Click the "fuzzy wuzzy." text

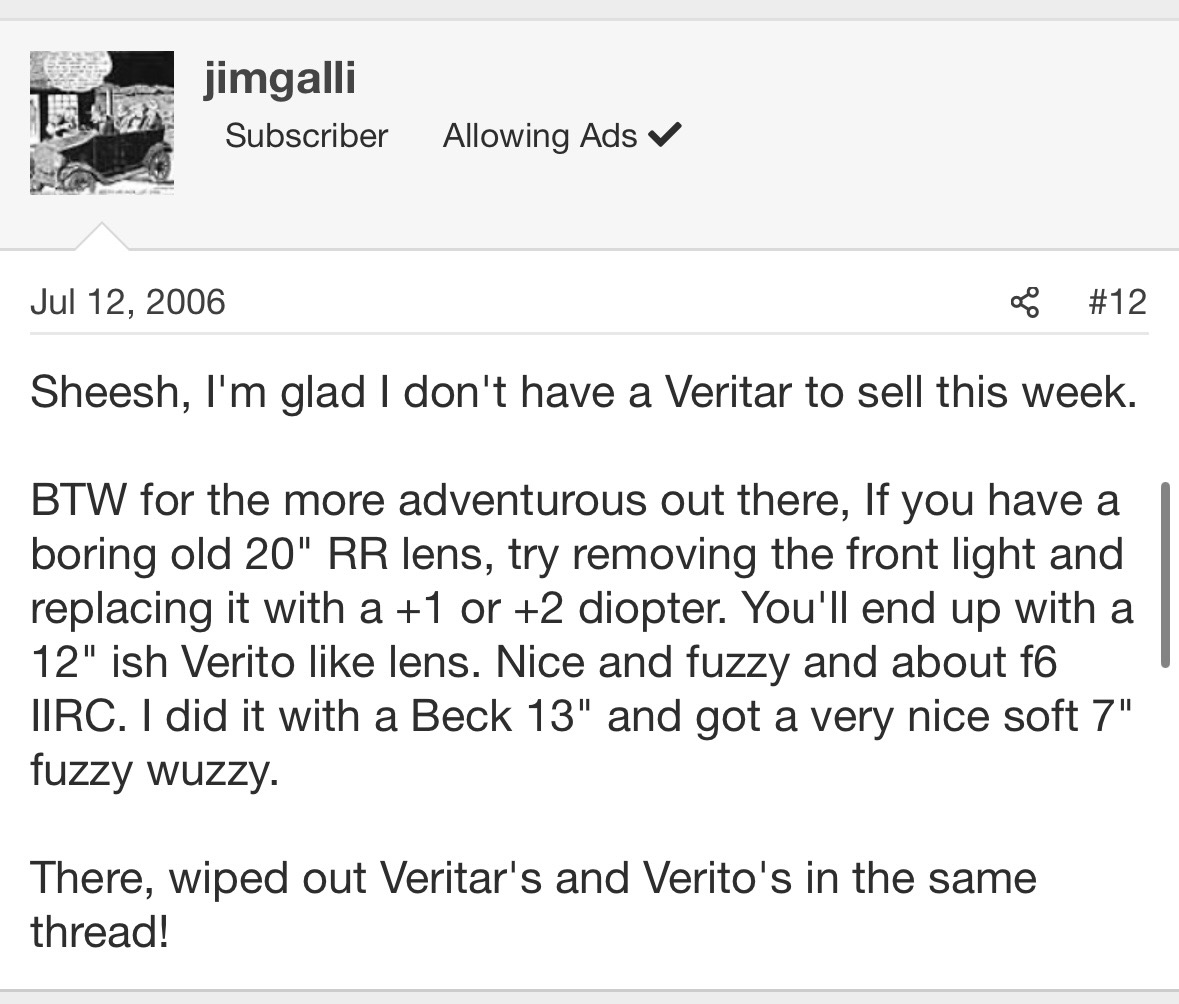pos(154,770)
